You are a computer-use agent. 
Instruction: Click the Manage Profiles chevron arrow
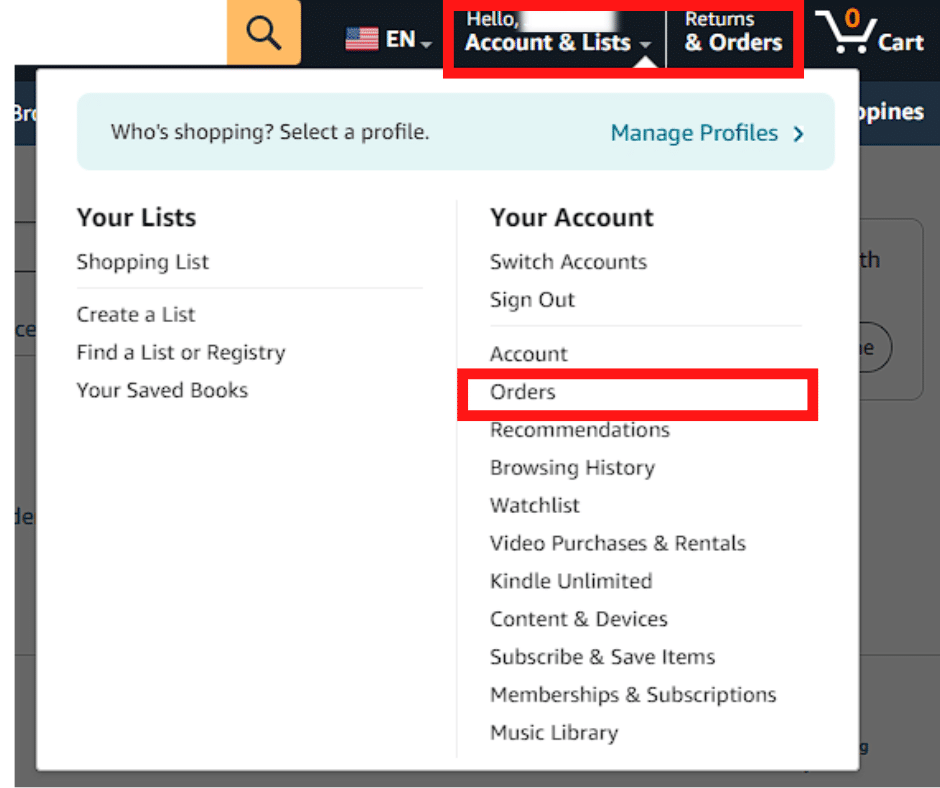tap(798, 133)
